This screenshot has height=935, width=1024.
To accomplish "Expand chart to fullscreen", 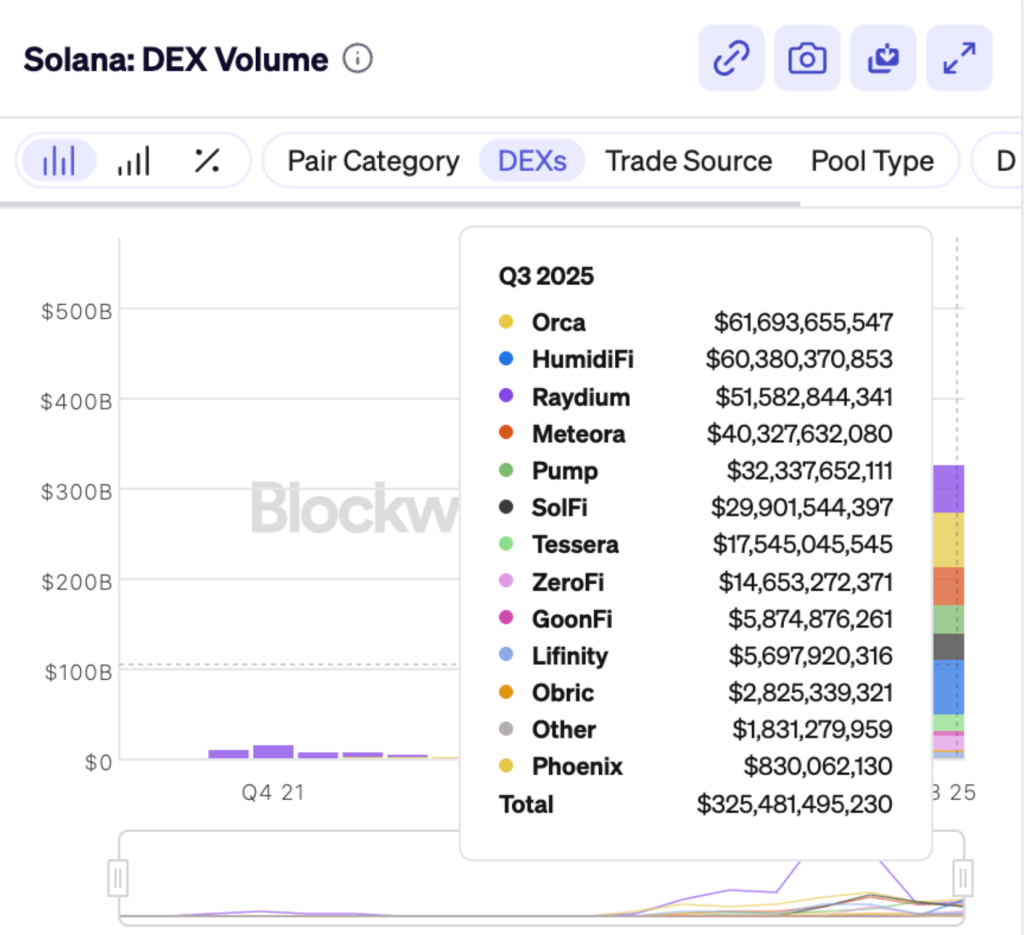I will point(959,59).
